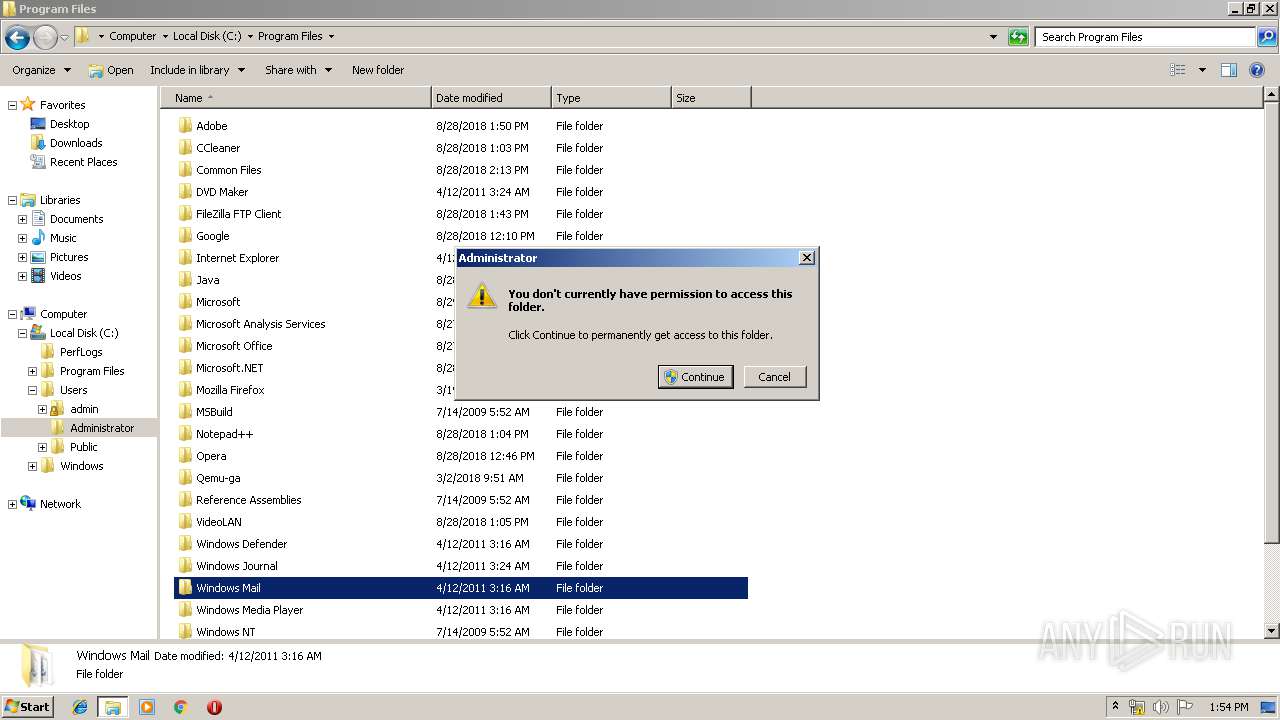Sort by the Name column header
This screenshot has height=720, width=1280.
point(295,98)
